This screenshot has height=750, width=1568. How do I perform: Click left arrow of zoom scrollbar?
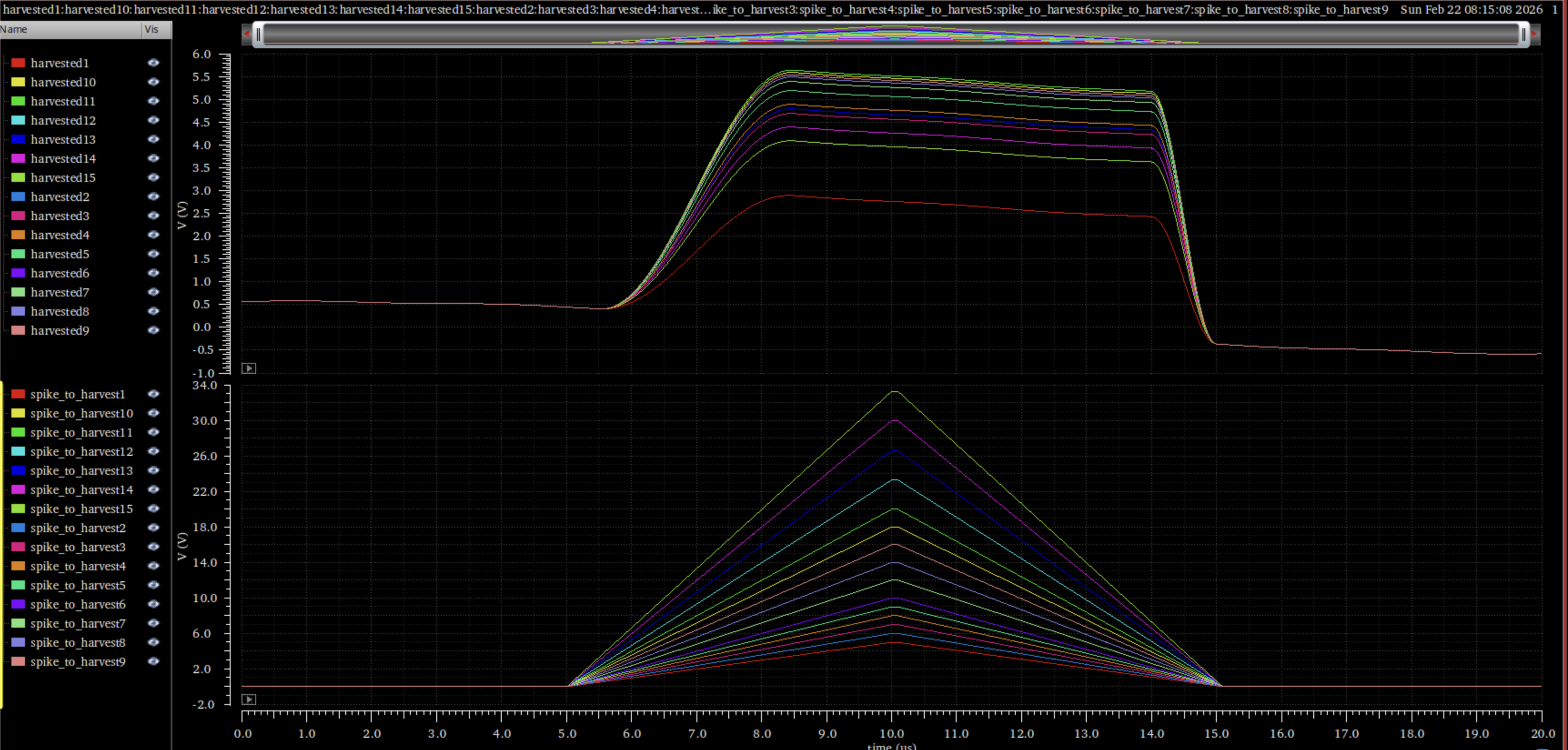[x=247, y=34]
